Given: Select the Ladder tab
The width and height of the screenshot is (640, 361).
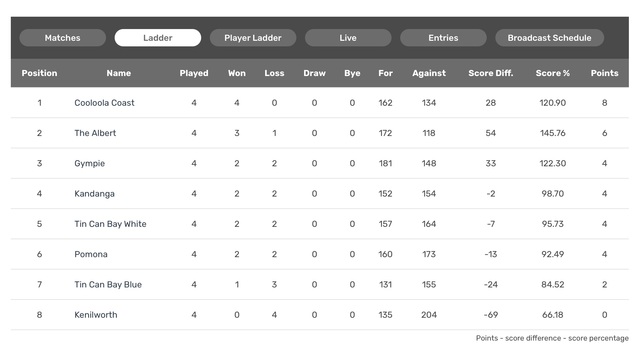Looking at the screenshot, I should (x=158, y=38).
